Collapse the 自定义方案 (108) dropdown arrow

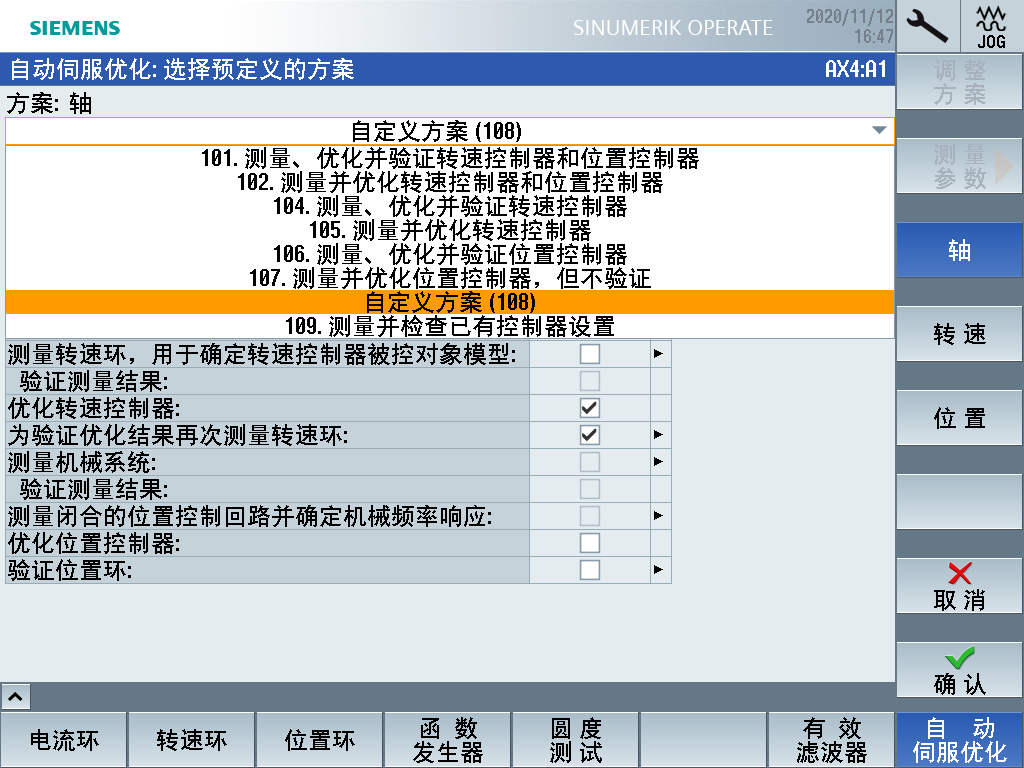[878, 131]
